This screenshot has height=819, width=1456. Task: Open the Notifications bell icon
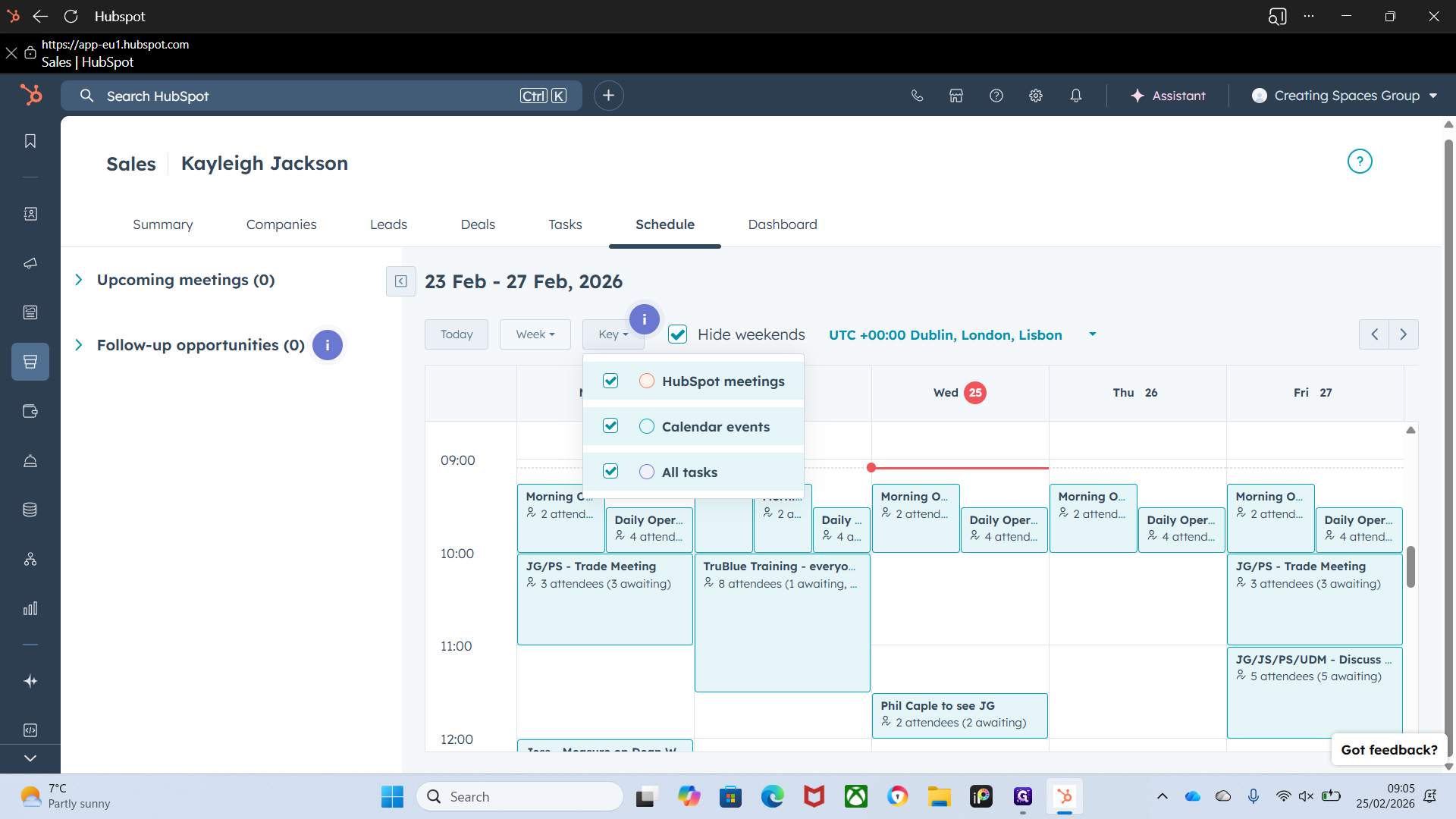(1076, 96)
